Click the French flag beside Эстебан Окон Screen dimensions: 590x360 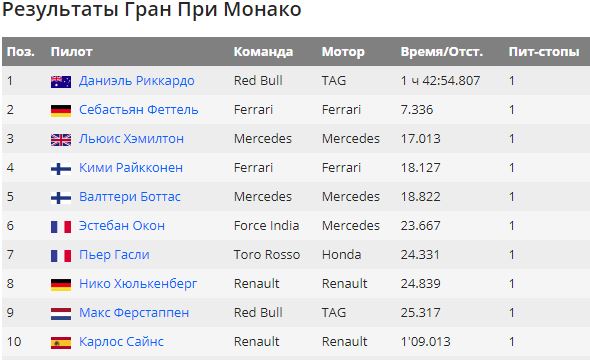pos(61,226)
